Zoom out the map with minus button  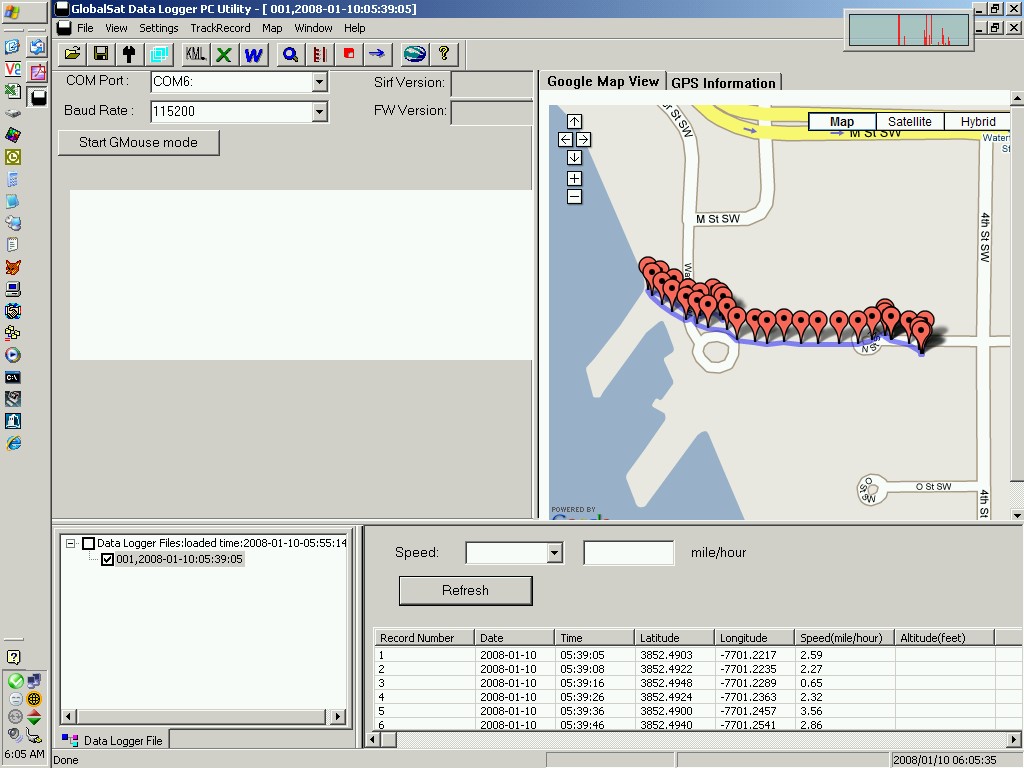574,197
